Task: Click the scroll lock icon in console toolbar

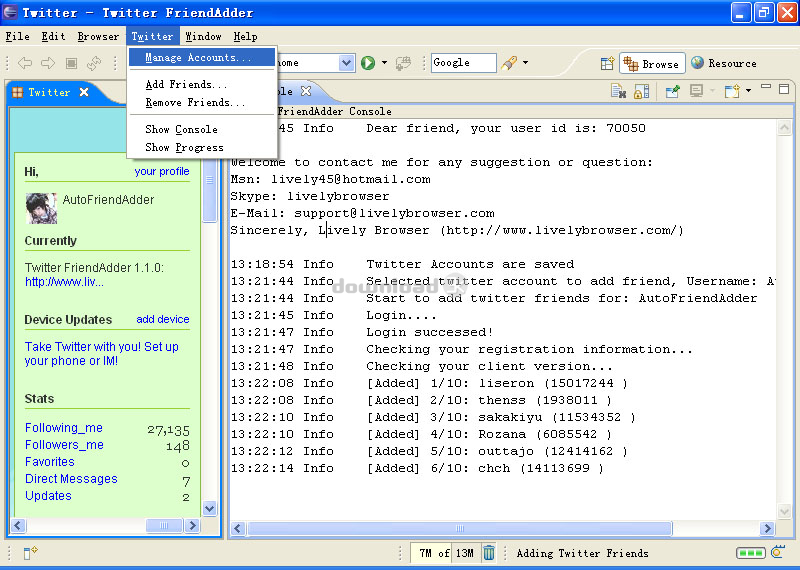Action: coord(641,91)
